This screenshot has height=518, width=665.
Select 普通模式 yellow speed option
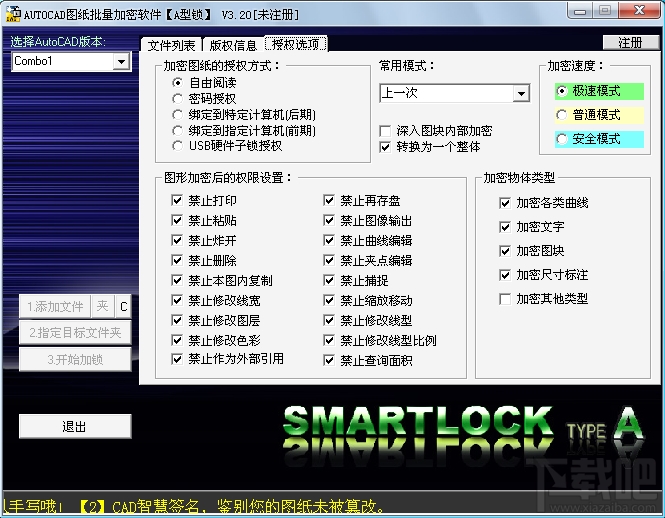[599, 115]
